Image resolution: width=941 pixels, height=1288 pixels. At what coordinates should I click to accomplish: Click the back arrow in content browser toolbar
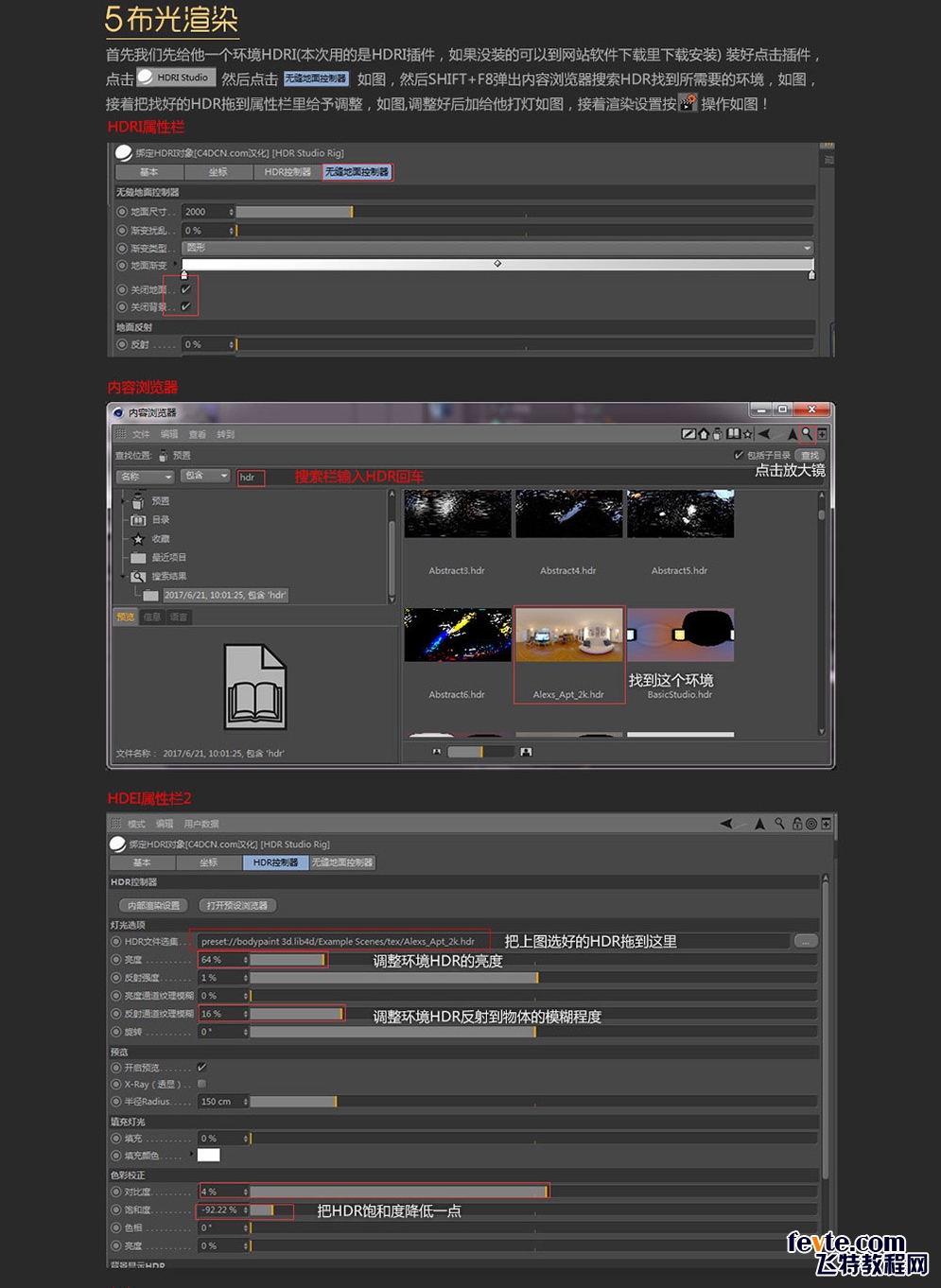pos(764,434)
